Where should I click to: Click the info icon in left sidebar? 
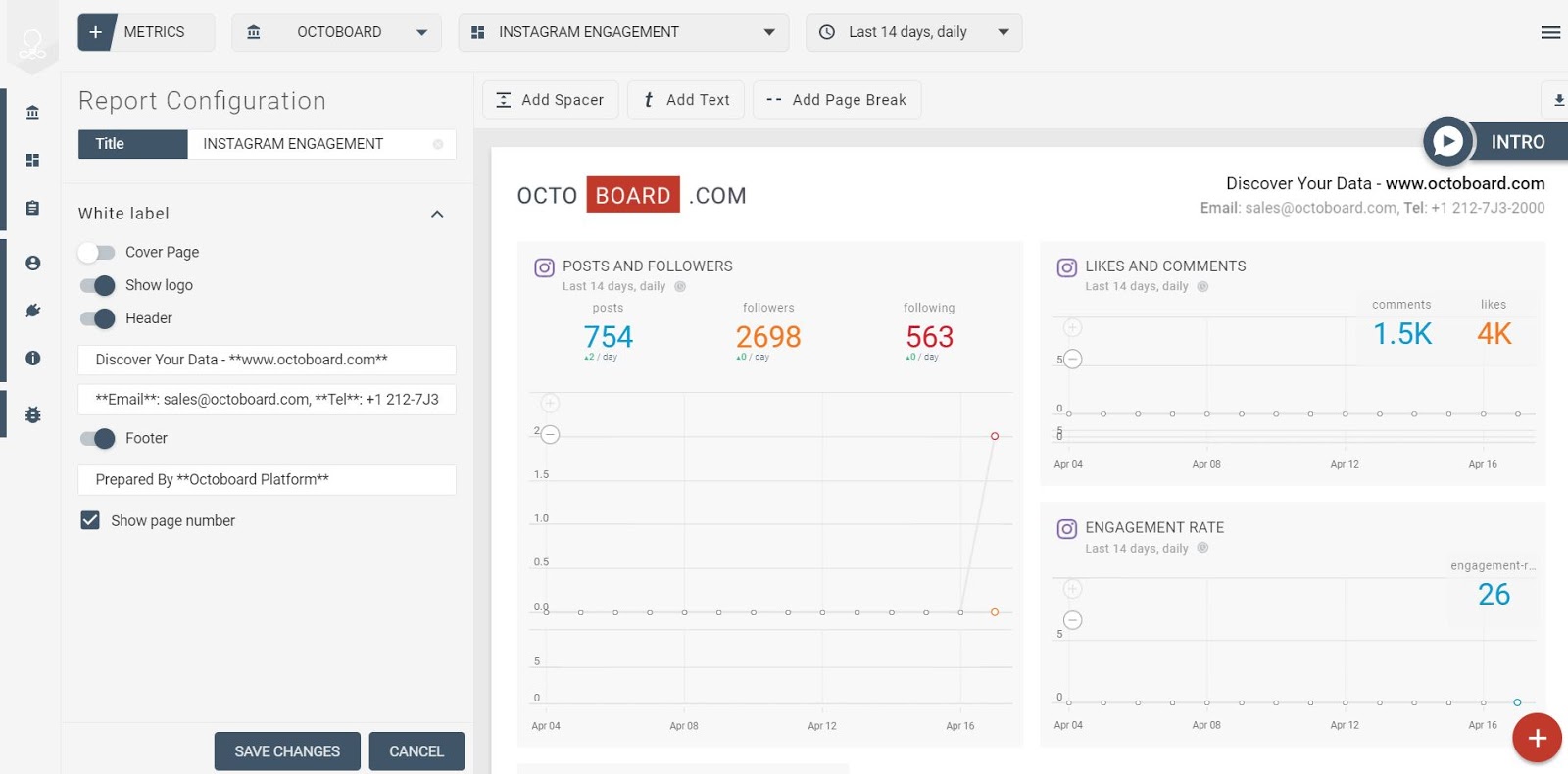[32, 358]
